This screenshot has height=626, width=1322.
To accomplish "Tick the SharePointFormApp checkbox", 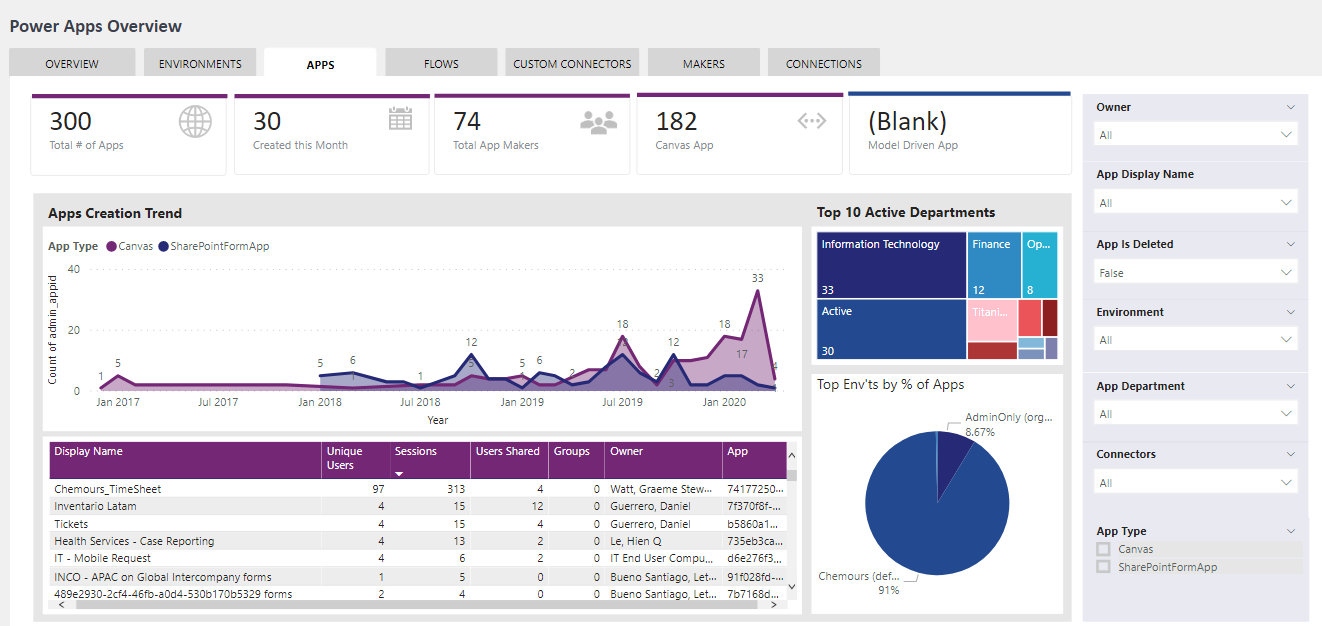I will click(1103, 567).
